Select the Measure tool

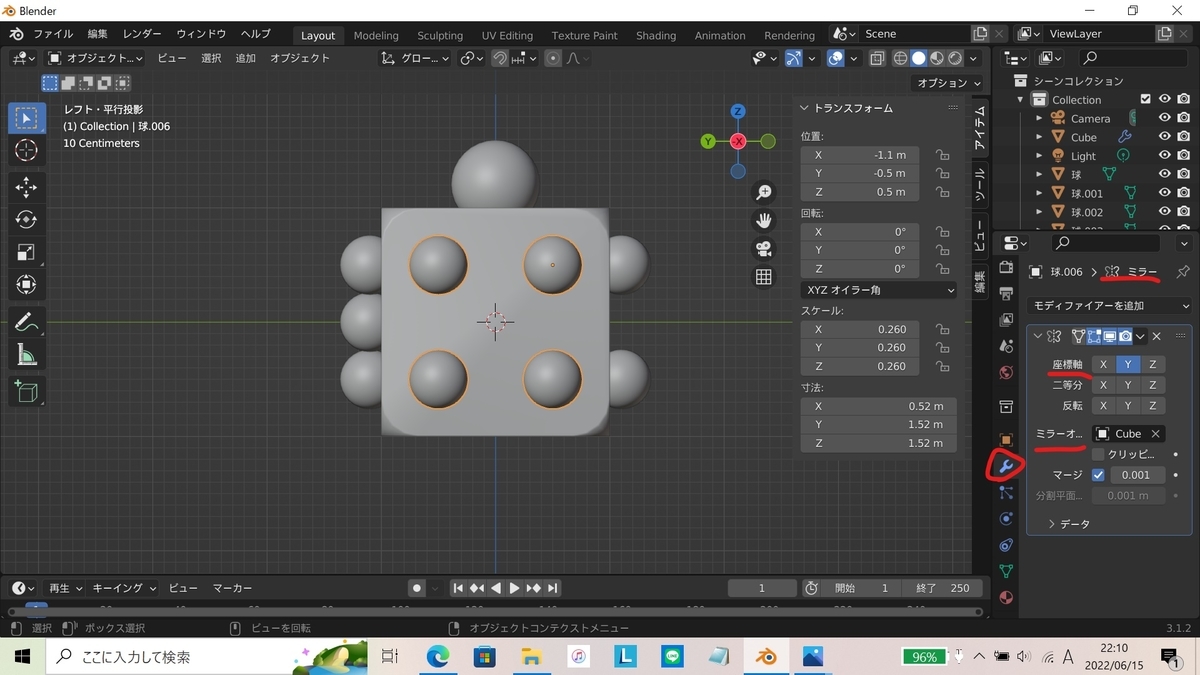click(x=27, y=355)
